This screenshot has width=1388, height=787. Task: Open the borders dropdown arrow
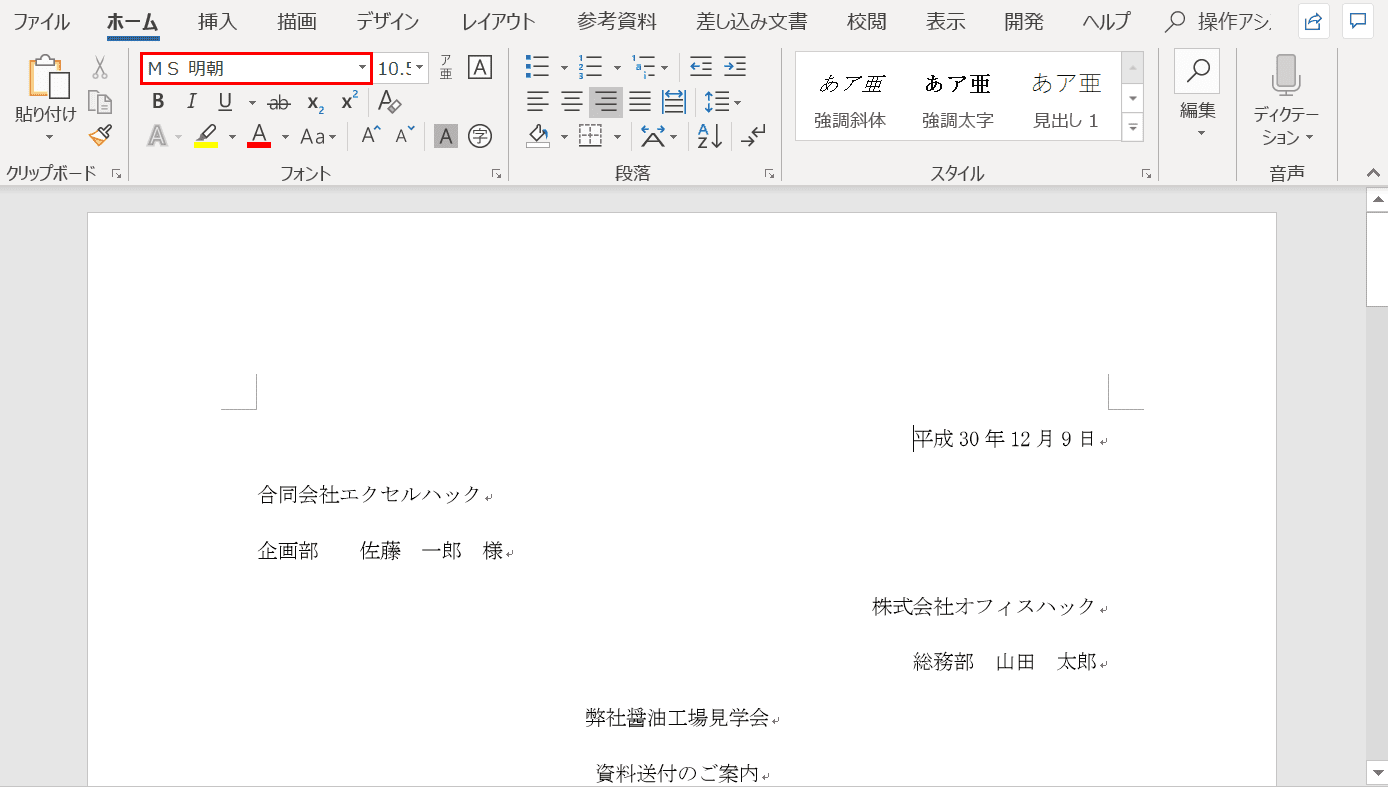pyautogui.click(x=617, y=136)
